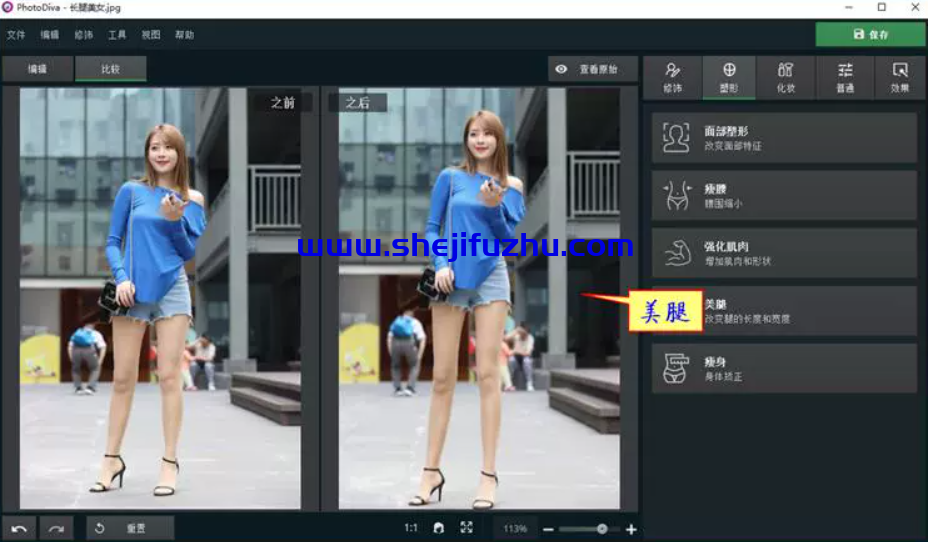Click the undo arrow icon
Viewport: 928px width, 542px height.
[x=19, y=528]
